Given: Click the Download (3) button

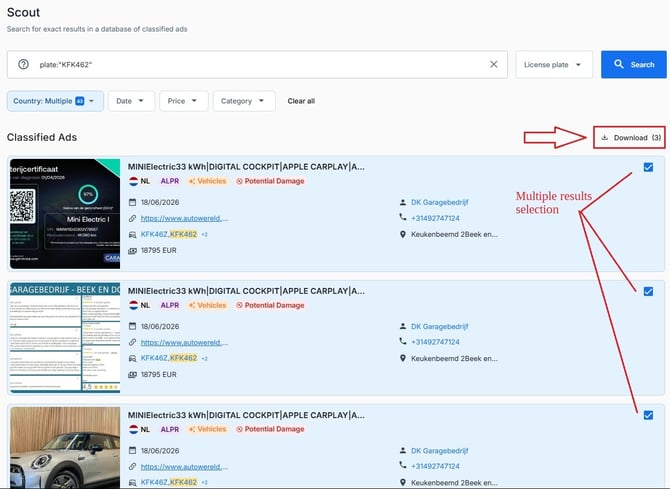Looking at the screenshot, I should coord(629,138).
